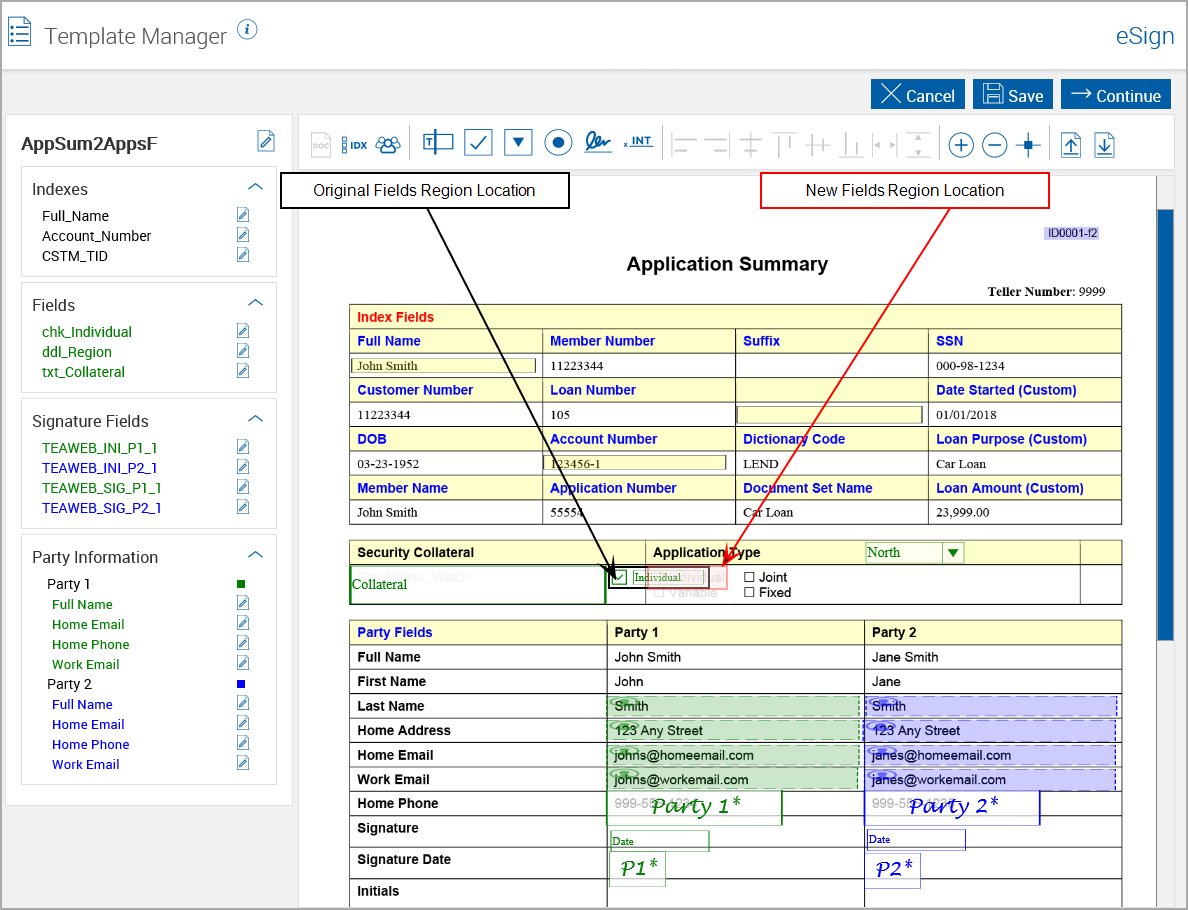Click the align vertical middle icon
The width and height of the screenshot is (1188, 910).
(818, 144)
